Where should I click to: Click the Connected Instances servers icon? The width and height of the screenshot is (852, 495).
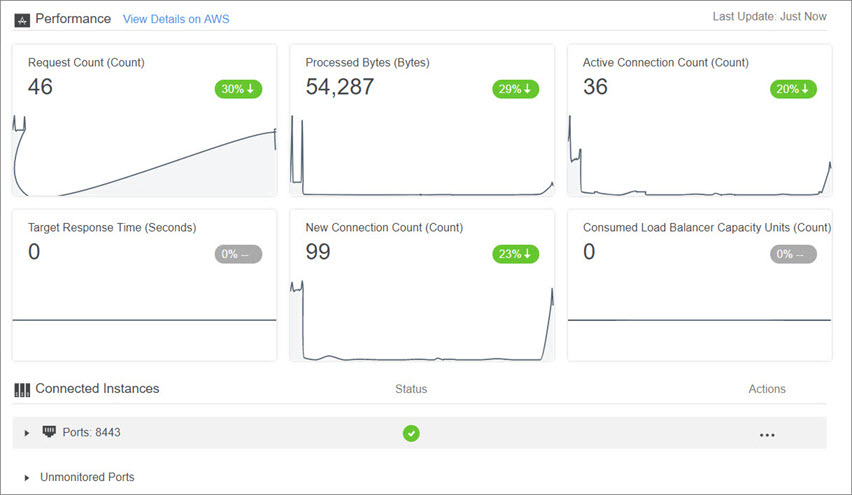point(22,389)
